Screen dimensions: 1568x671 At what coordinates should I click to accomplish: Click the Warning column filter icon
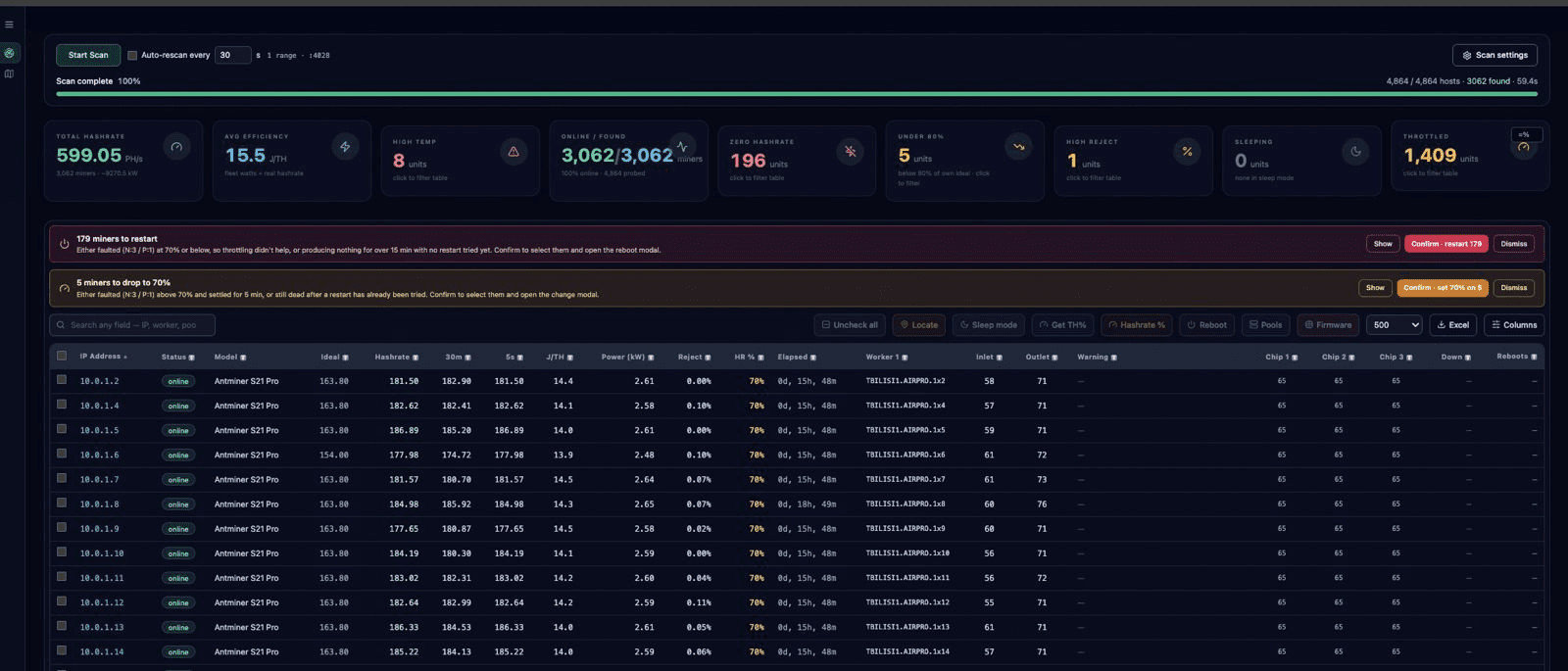pyautogui.click(x=1114, y=358)
